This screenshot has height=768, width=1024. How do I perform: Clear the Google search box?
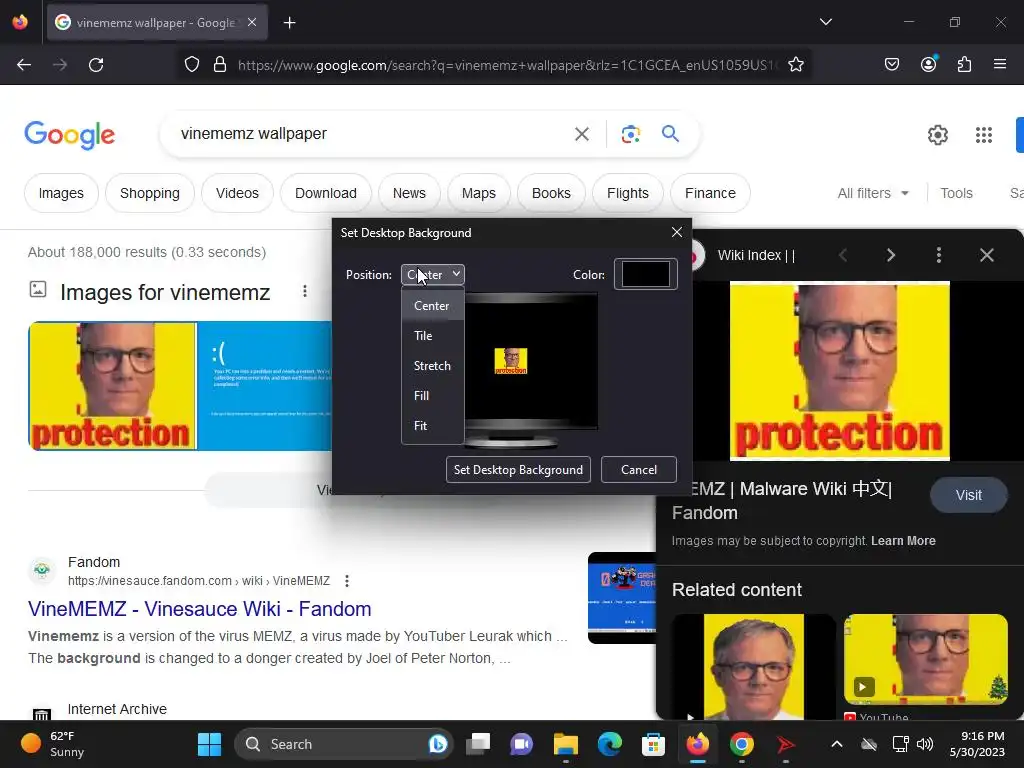pos(581,134)
